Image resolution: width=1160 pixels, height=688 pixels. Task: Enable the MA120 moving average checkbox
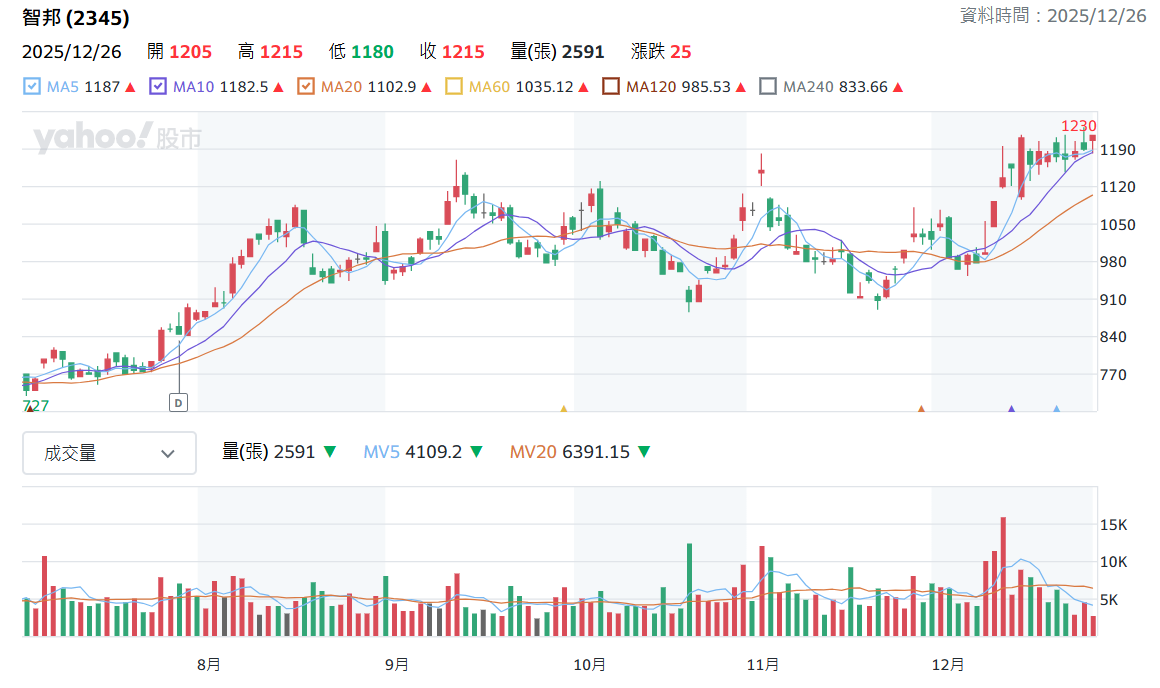tap(610, 87)
